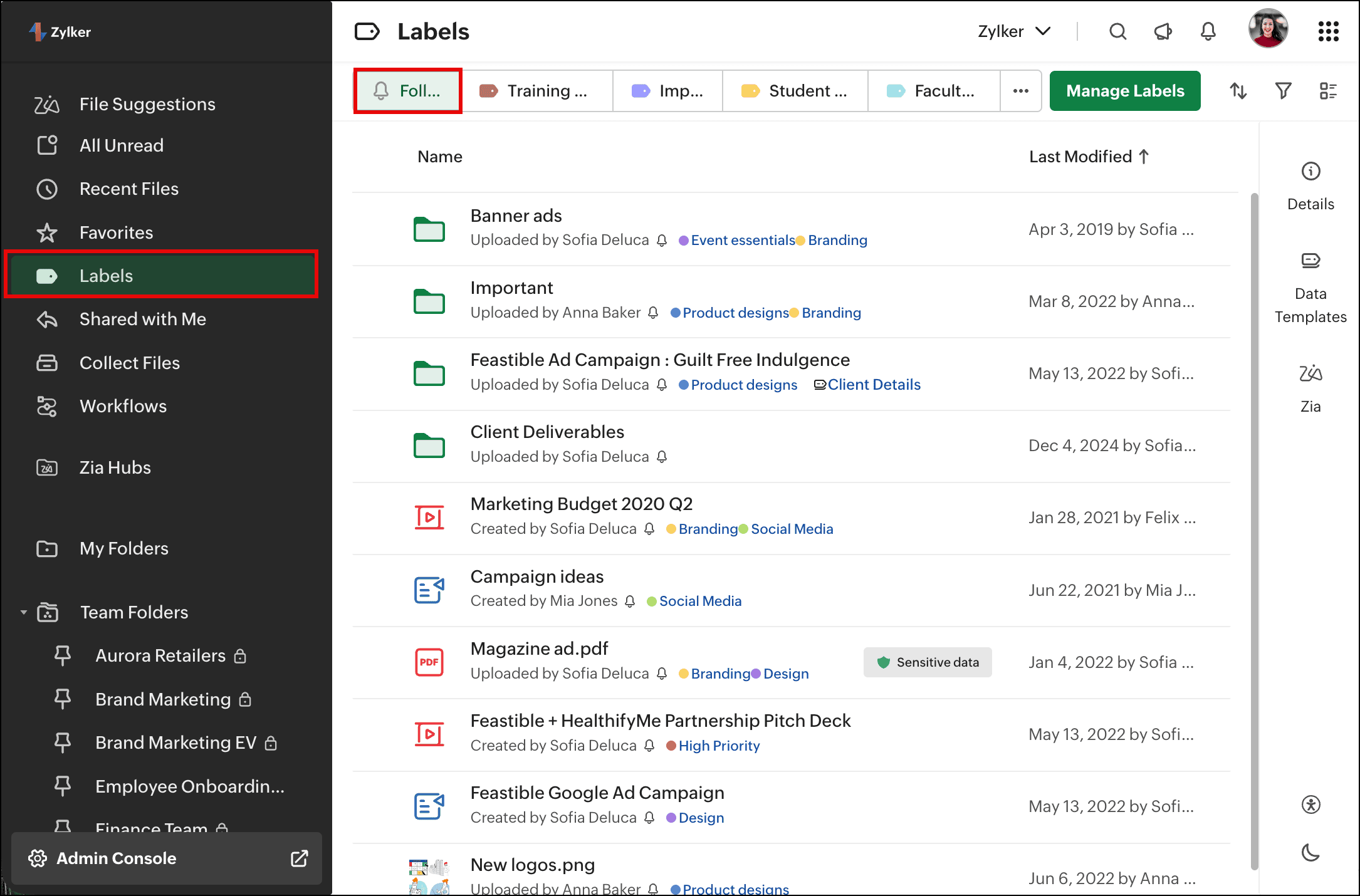
Task: Open the New logos.png thumbnail
Action: (429, 876)
